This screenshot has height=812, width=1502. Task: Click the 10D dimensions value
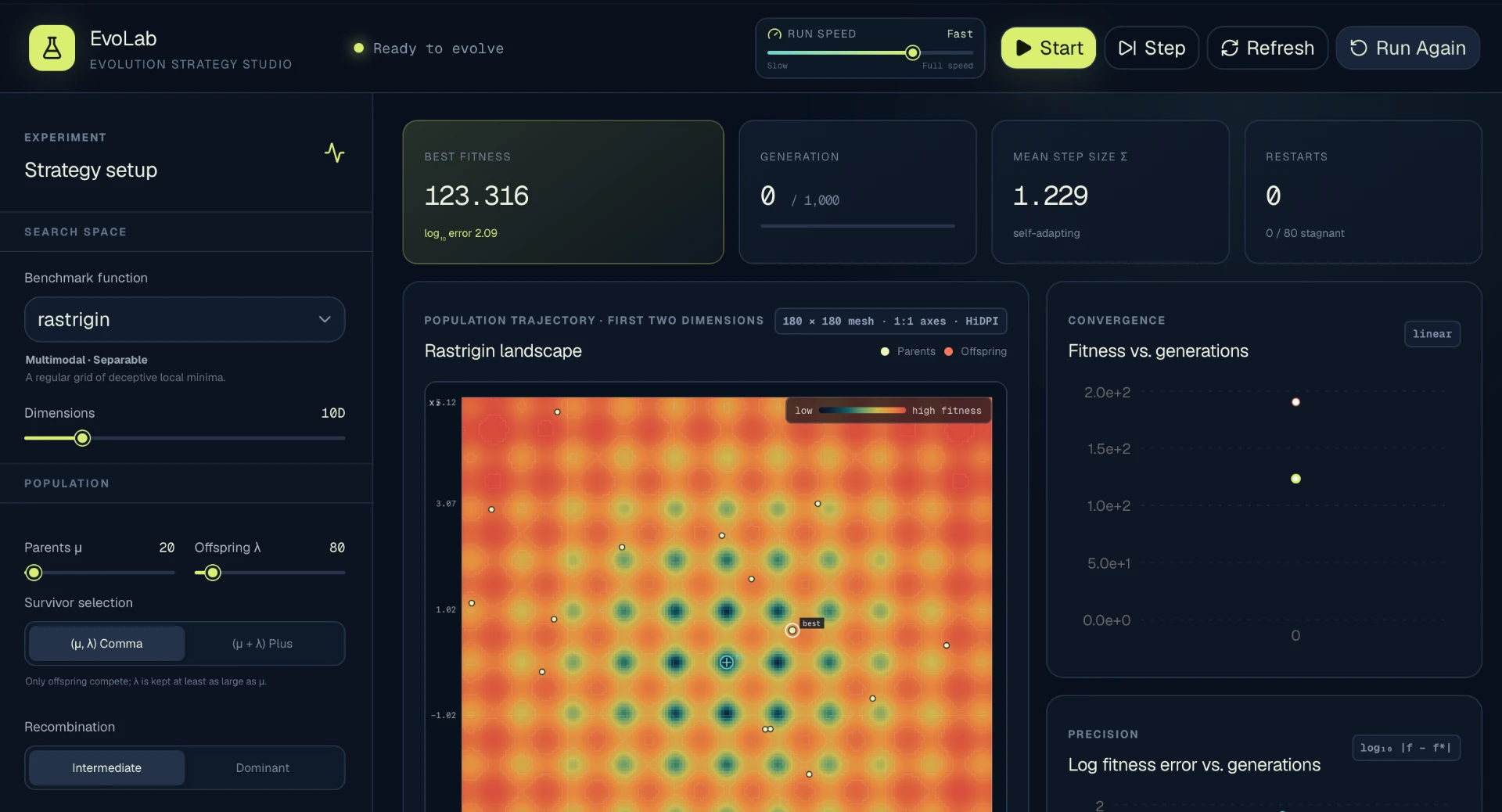click(x=333, y=413)
